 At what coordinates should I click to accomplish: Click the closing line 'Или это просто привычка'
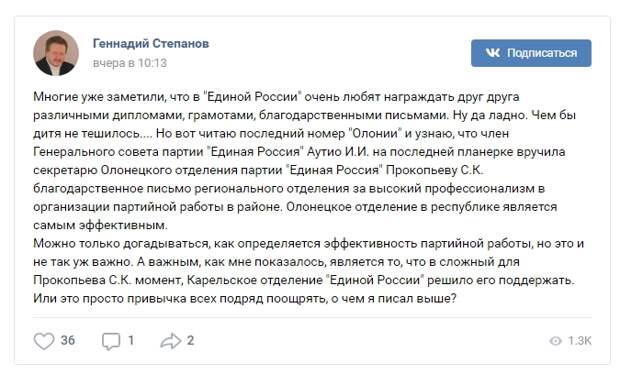(x=245, y=298)
